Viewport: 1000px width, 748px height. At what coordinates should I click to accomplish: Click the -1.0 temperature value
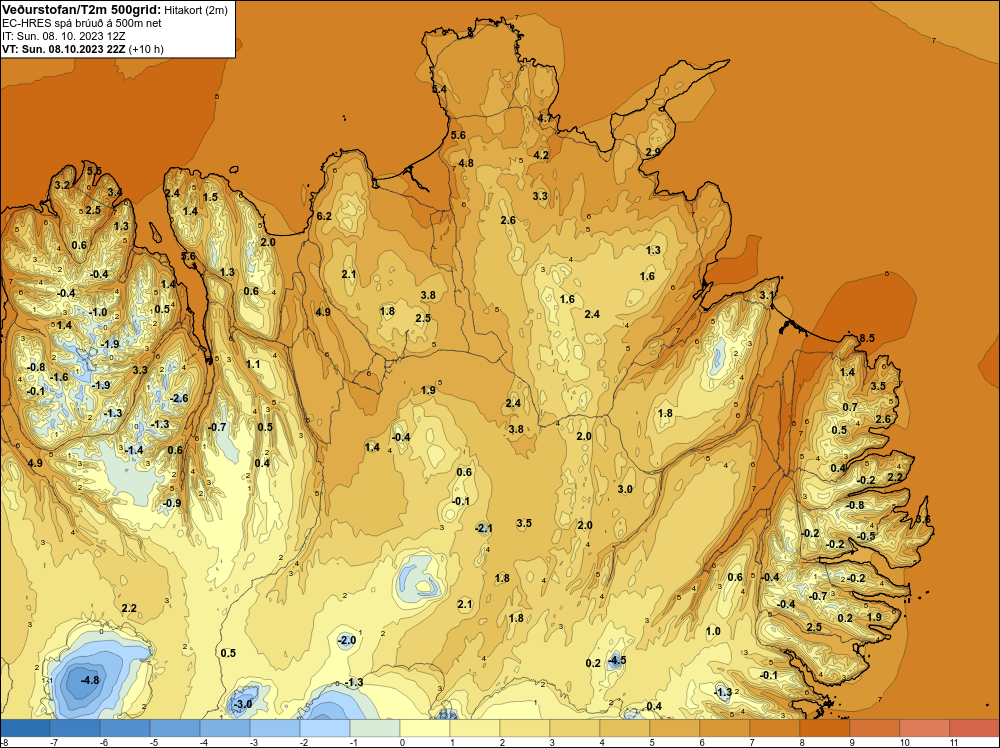coord(98,312)
